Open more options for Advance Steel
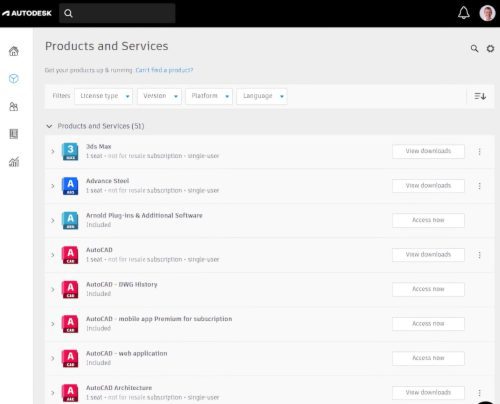 479,186
